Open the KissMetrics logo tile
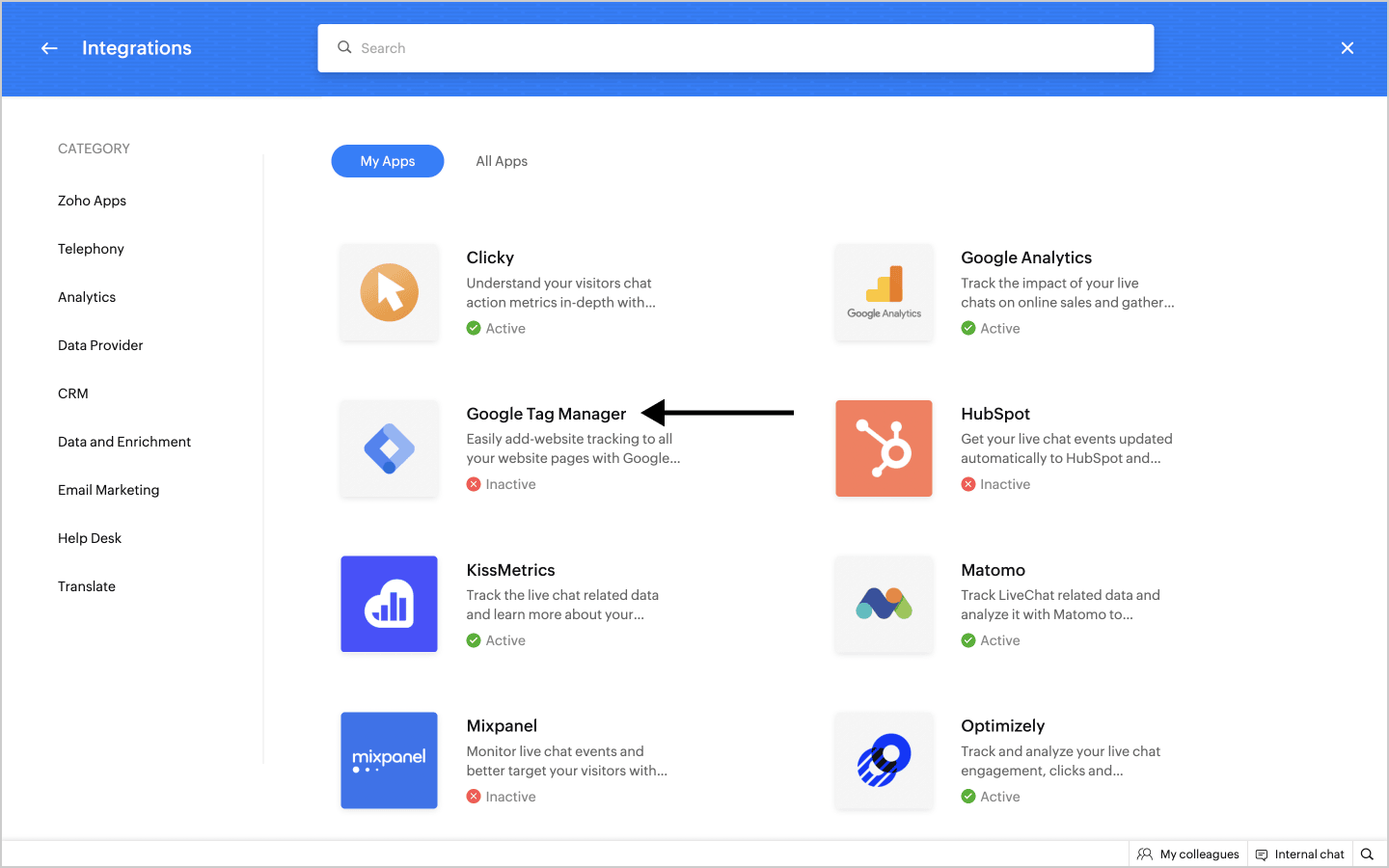 tap(390, 605)
